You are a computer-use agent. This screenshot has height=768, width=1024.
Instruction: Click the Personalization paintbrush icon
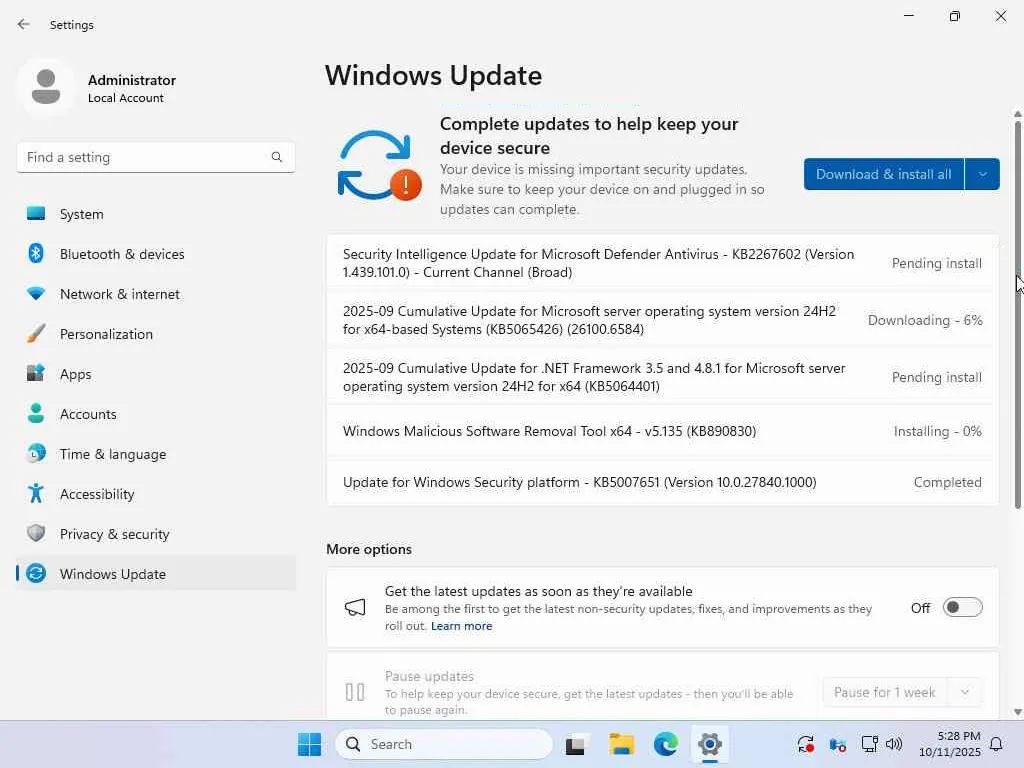pyautogui.click(x=36, y=334)
